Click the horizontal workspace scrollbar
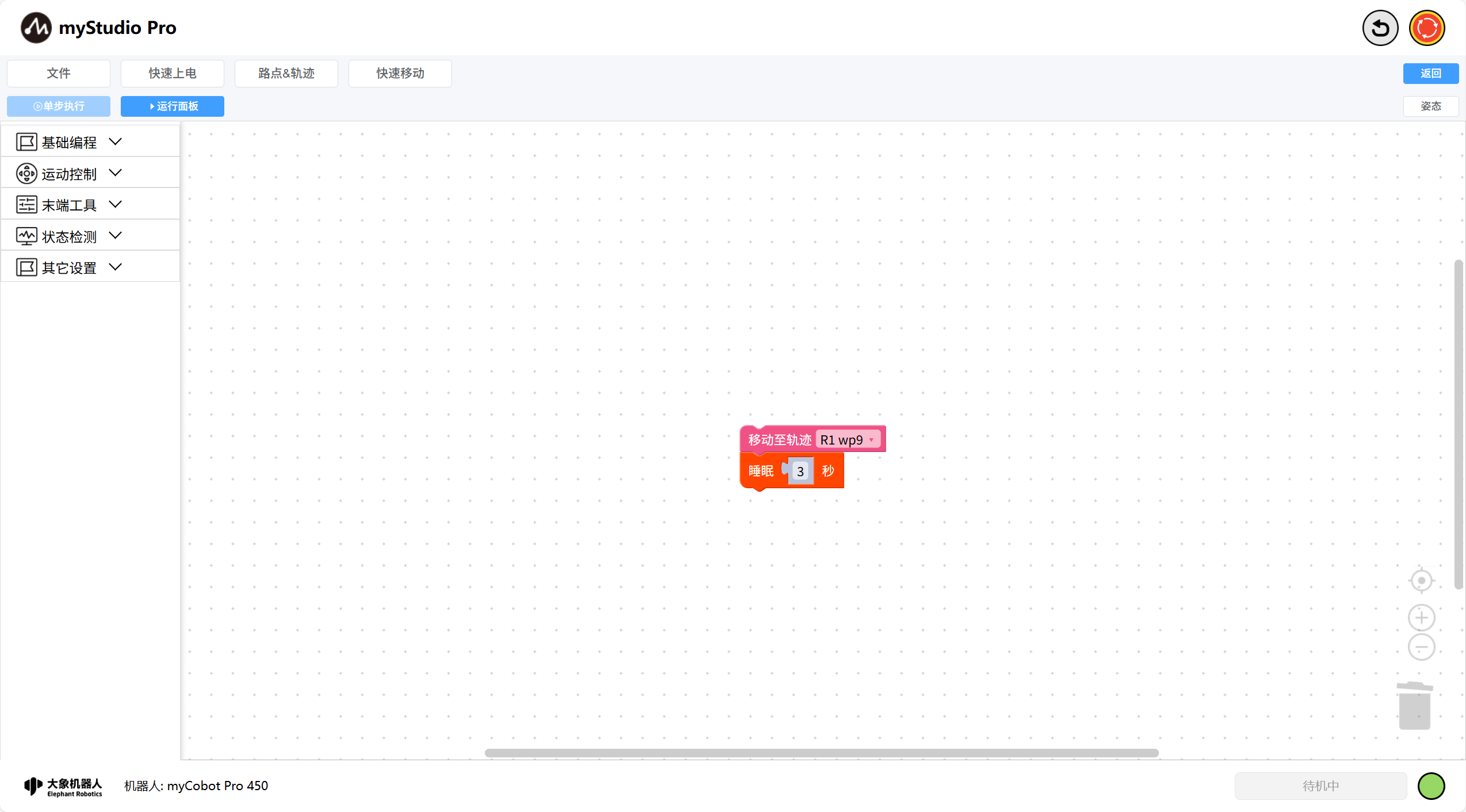The height and width of the screenshot is (812, 1466). point(821,753)
